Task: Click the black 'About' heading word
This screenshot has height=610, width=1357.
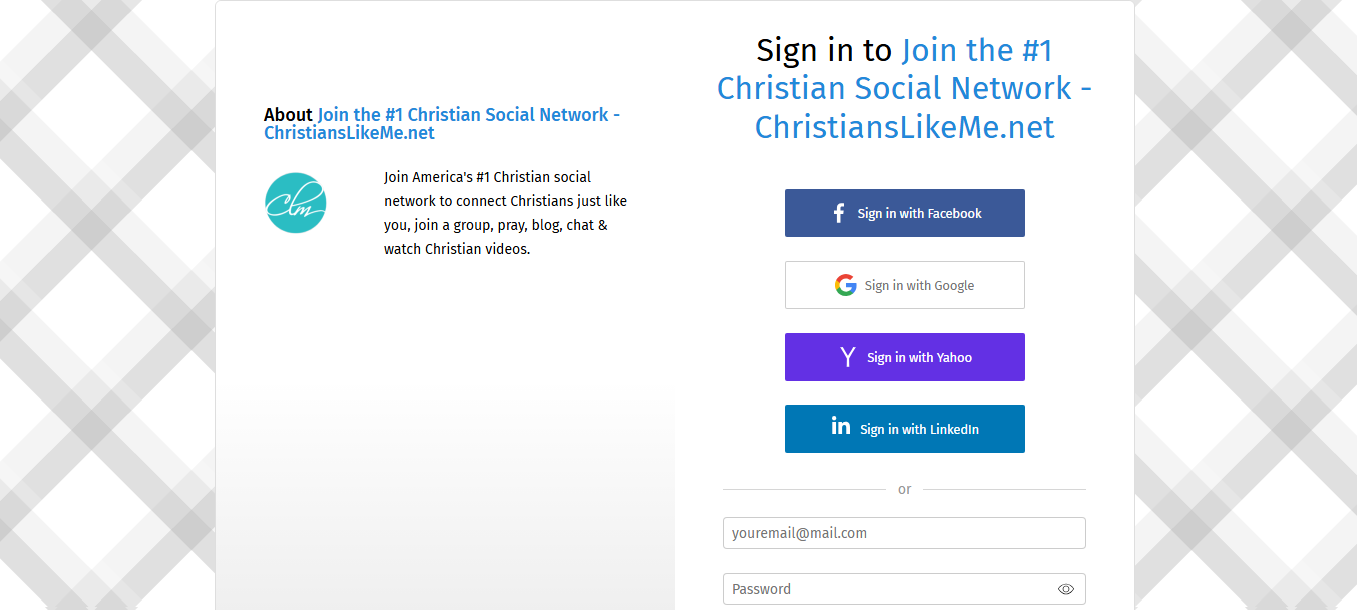Action: pyautogui.click(x=288, y=115)
